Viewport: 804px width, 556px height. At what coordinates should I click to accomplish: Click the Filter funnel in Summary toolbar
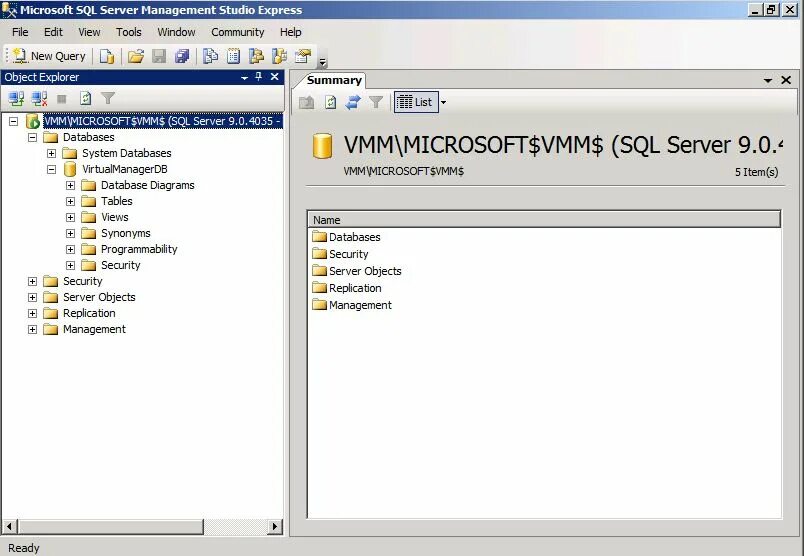tap(376, 102)
